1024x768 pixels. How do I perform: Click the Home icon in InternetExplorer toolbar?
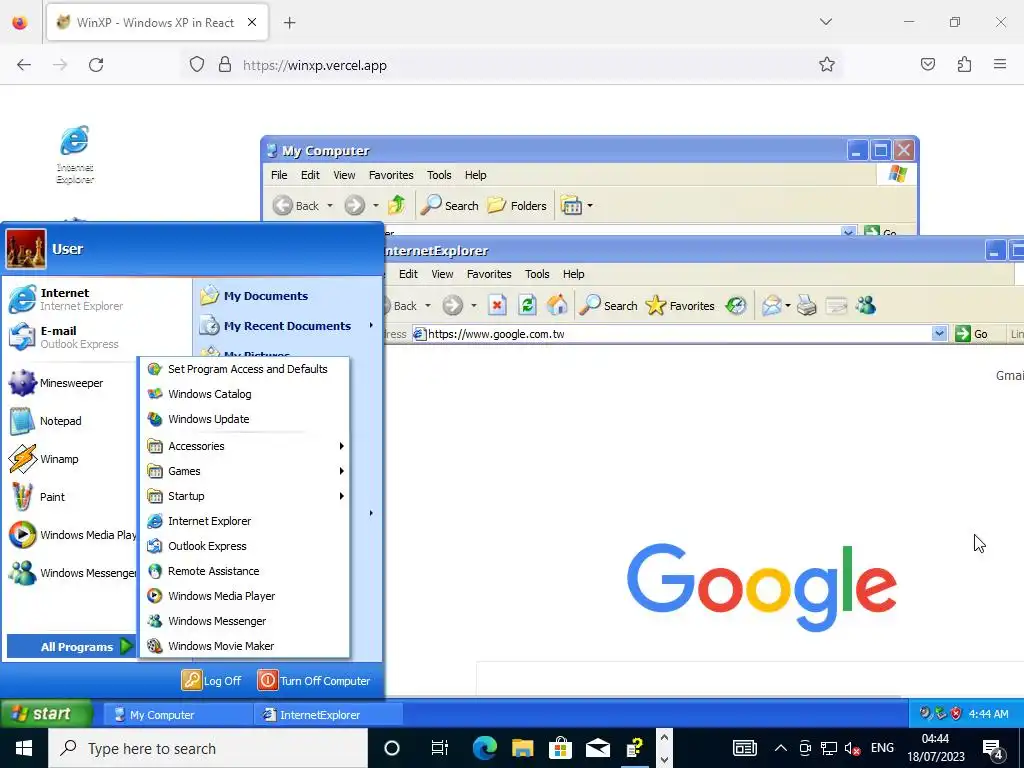click(557, 305)
